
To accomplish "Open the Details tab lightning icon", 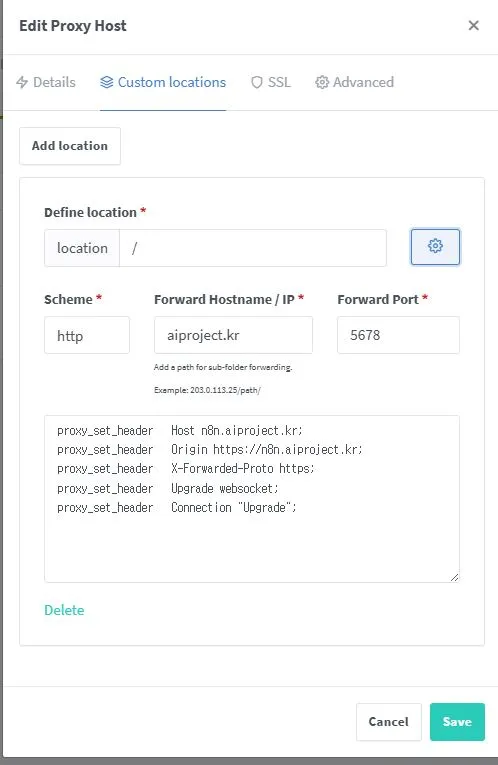I will point(22,82).
